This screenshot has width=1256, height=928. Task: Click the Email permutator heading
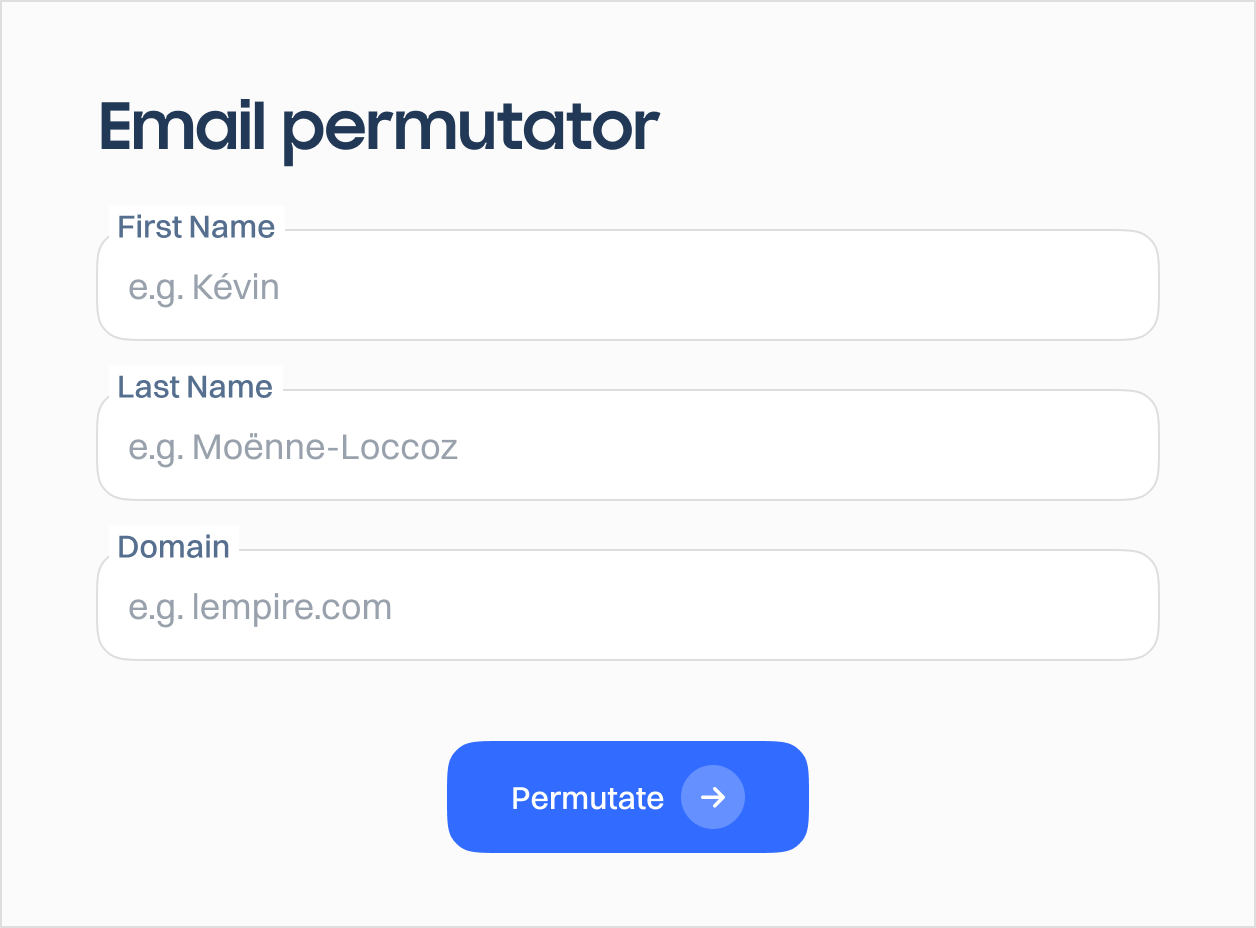[x=379, y=128]
